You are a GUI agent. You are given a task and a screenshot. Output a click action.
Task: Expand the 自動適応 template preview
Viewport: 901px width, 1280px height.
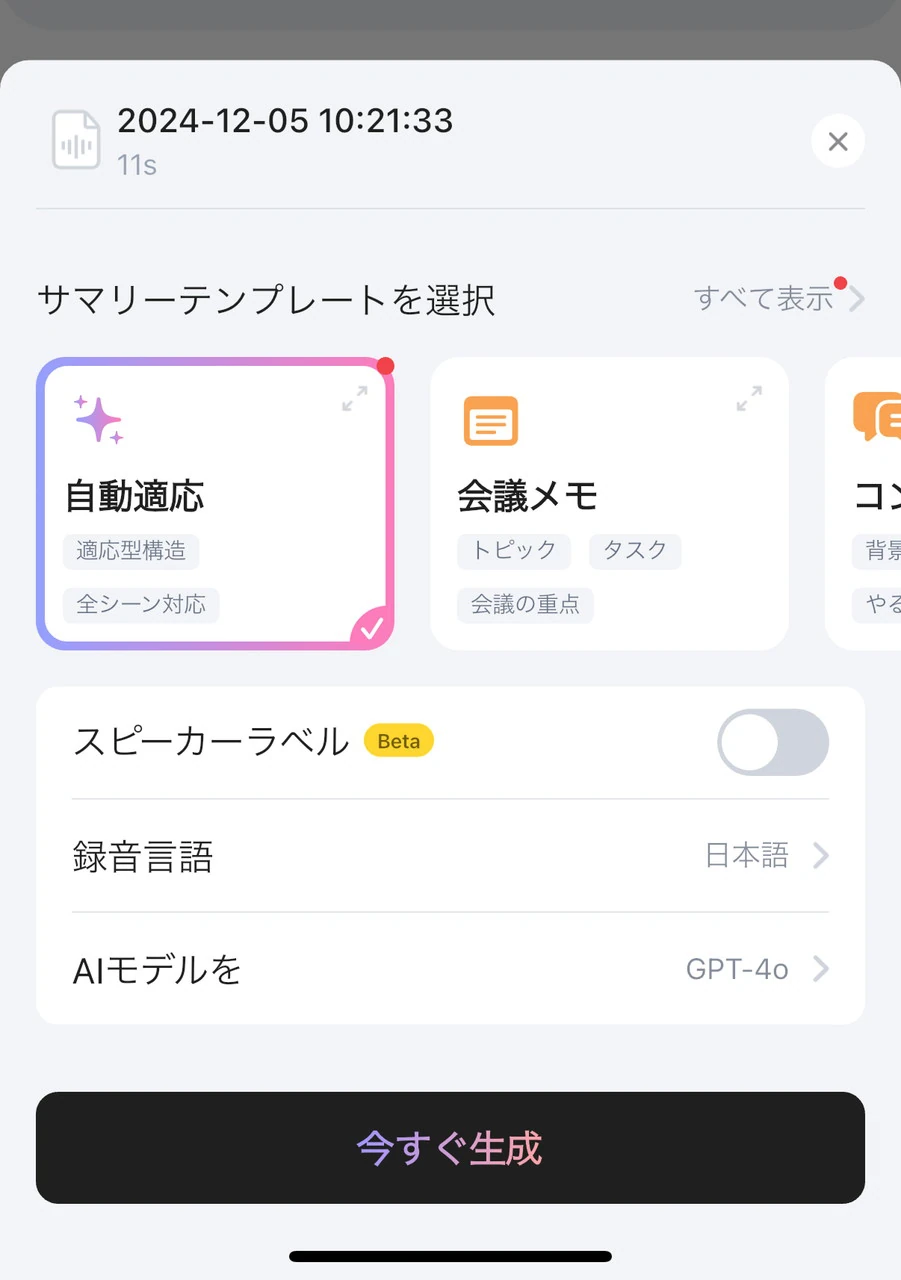pos(354,399)
